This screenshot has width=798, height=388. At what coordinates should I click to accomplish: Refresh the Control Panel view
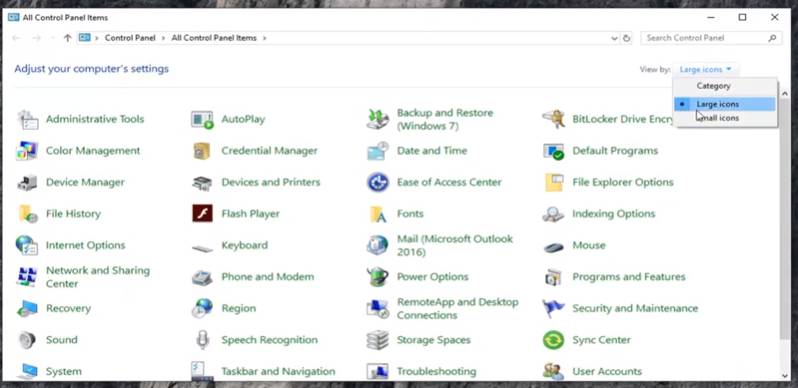tap(626, 38)
